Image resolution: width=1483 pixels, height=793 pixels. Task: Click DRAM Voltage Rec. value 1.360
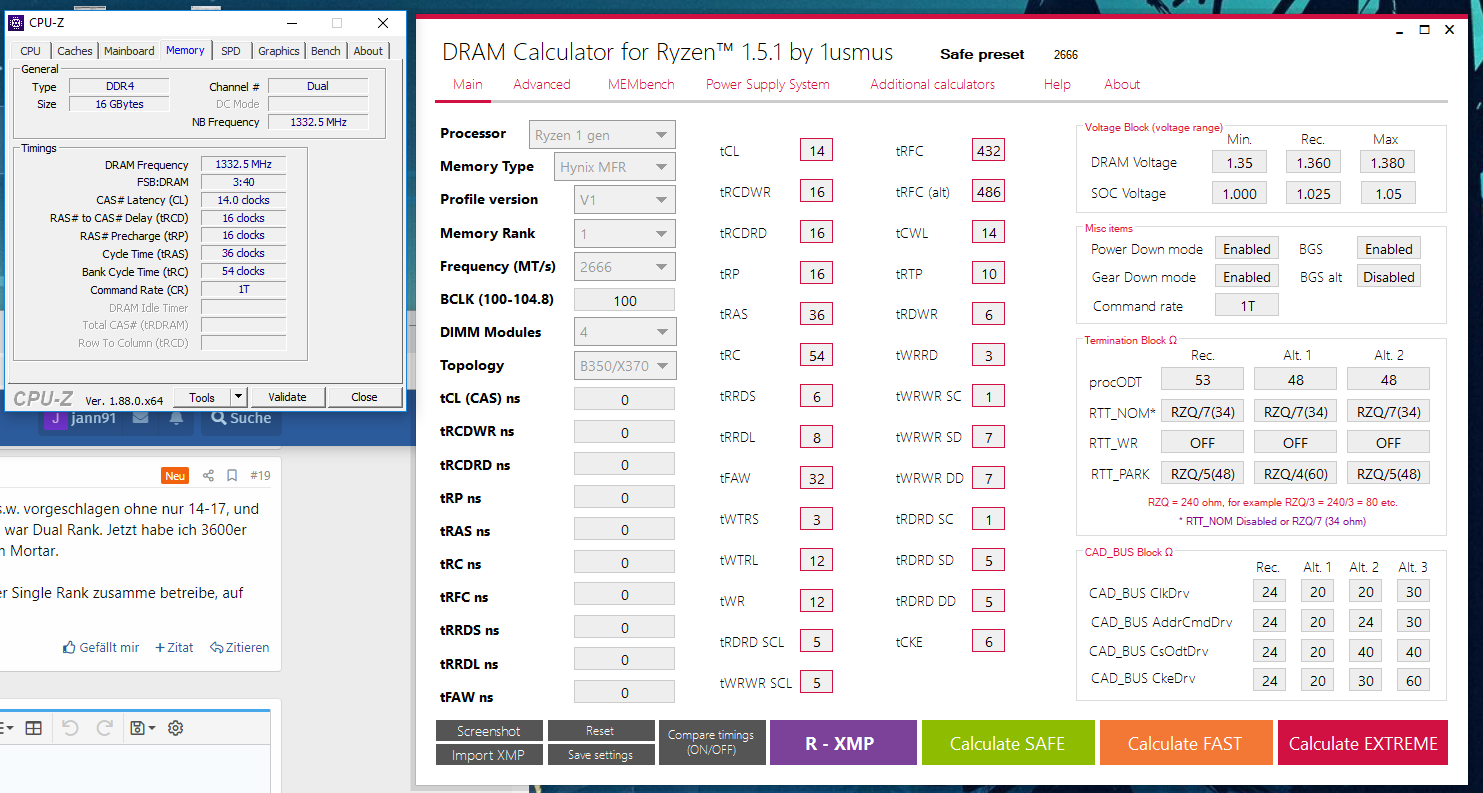[1313, 162]
